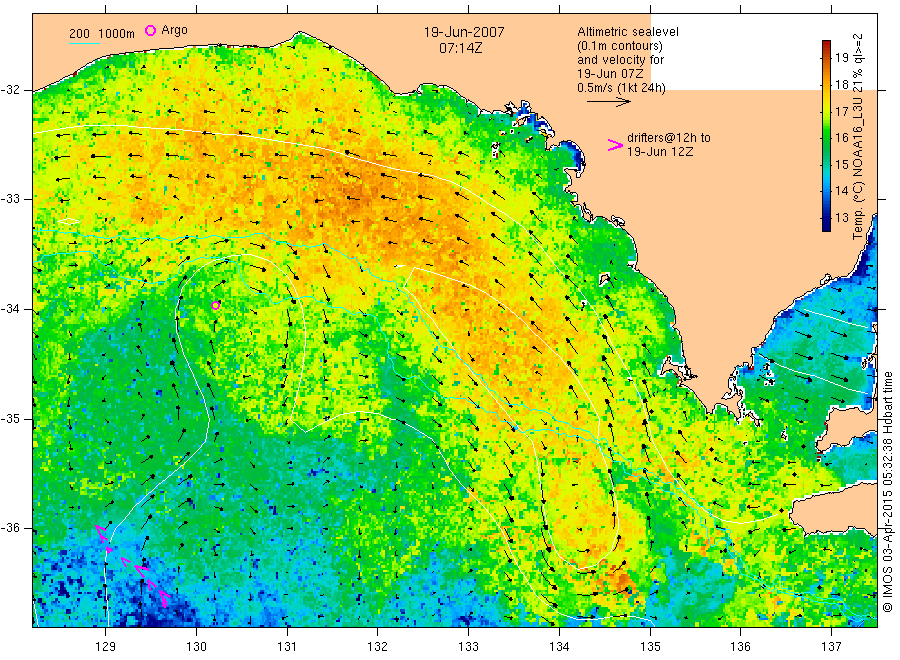Click the colorbar tick label 13

[841, 218]
